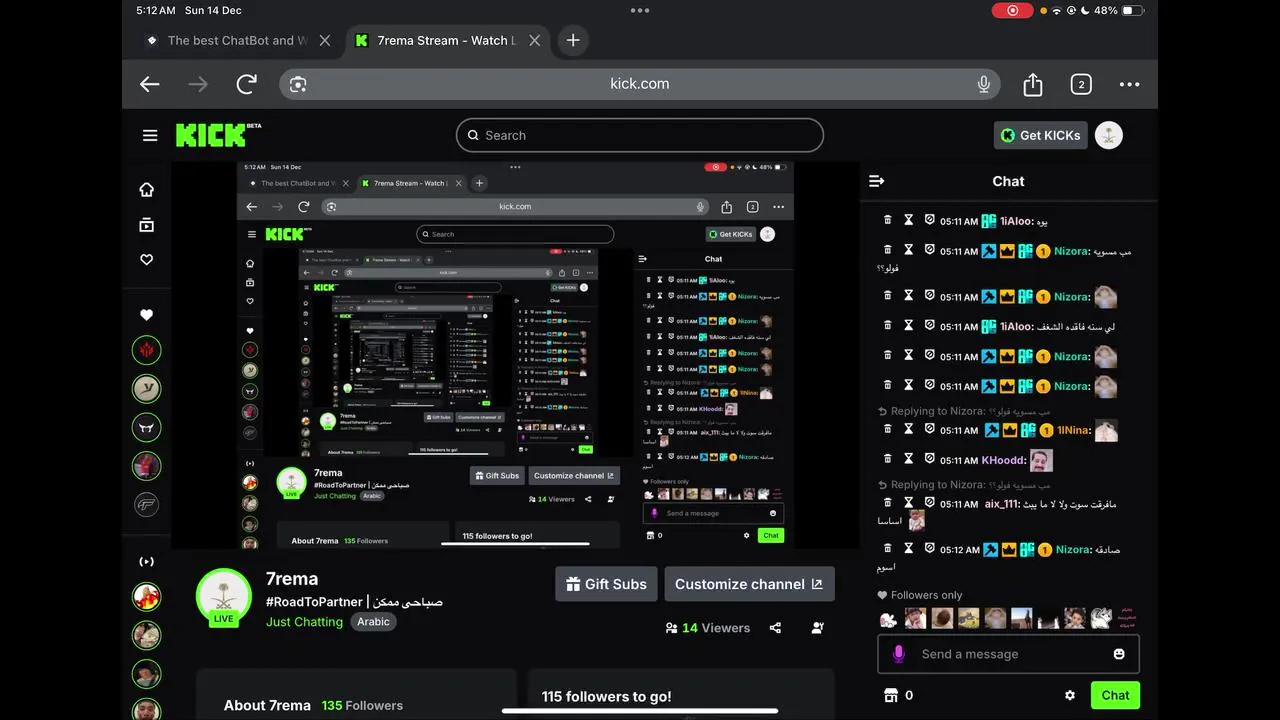
Task: Click the Gift Subs button
Action: point(606,584)
